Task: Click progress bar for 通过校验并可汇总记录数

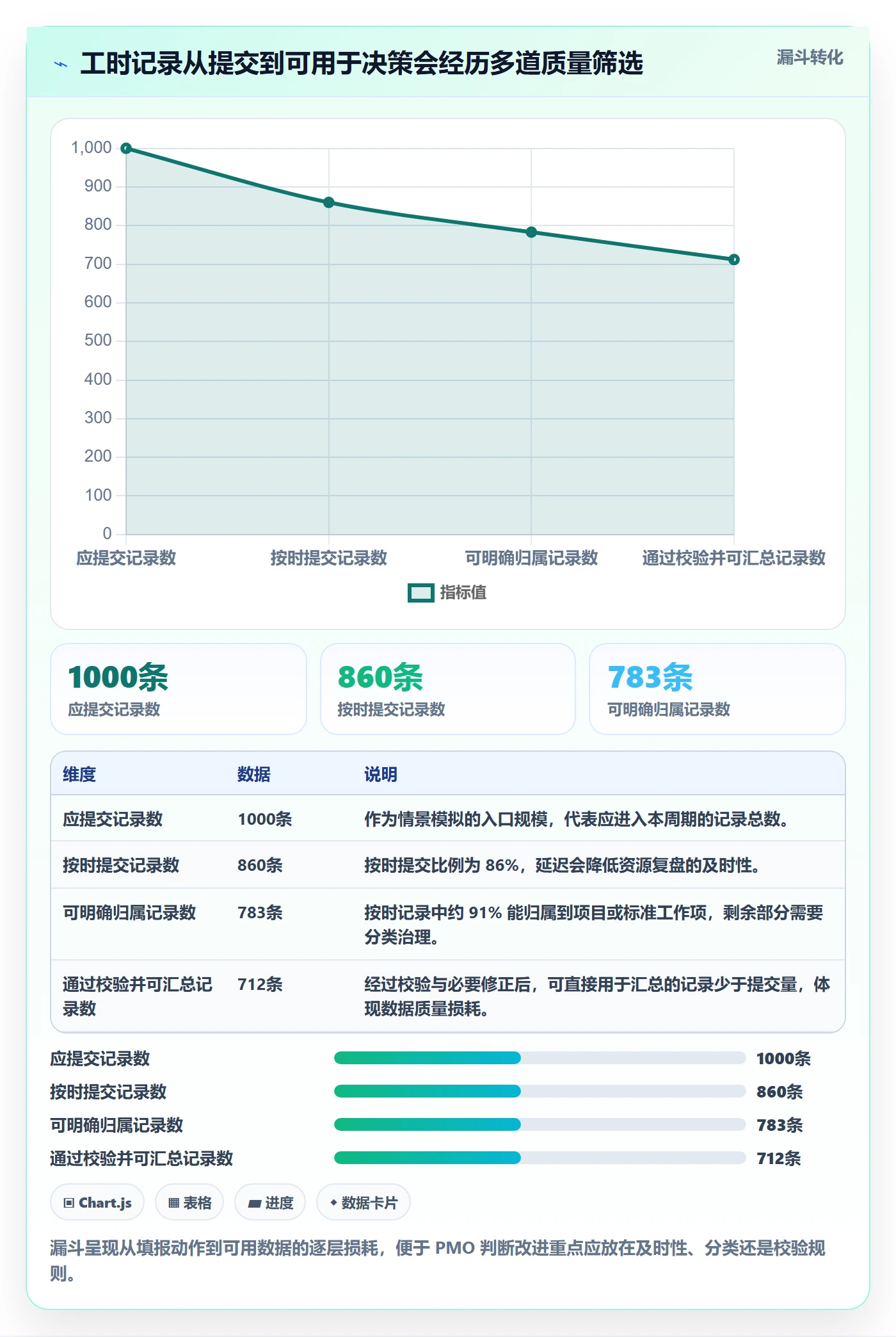Action: (x=540, y=1158)
